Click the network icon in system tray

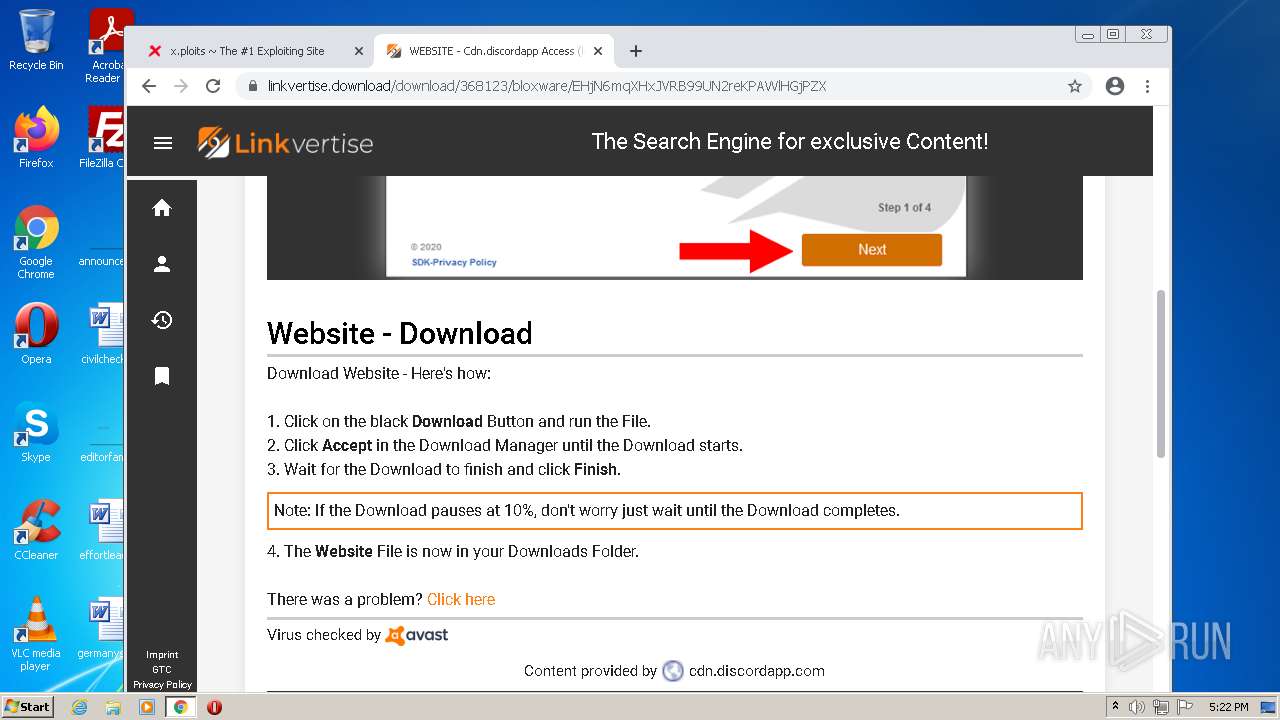[x=1161, y=707]
